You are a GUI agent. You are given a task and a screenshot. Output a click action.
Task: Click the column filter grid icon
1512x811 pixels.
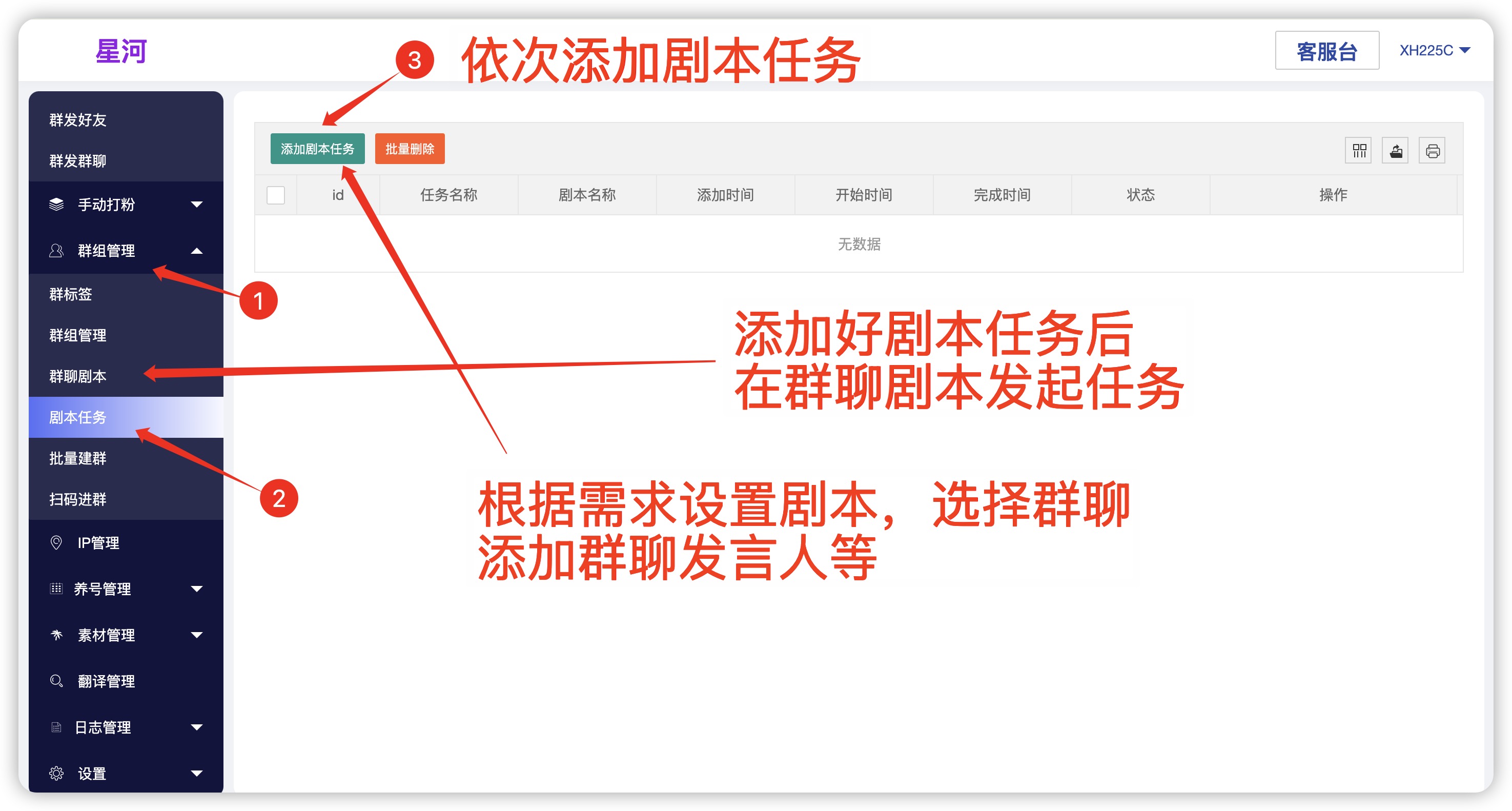(1358, 151)
